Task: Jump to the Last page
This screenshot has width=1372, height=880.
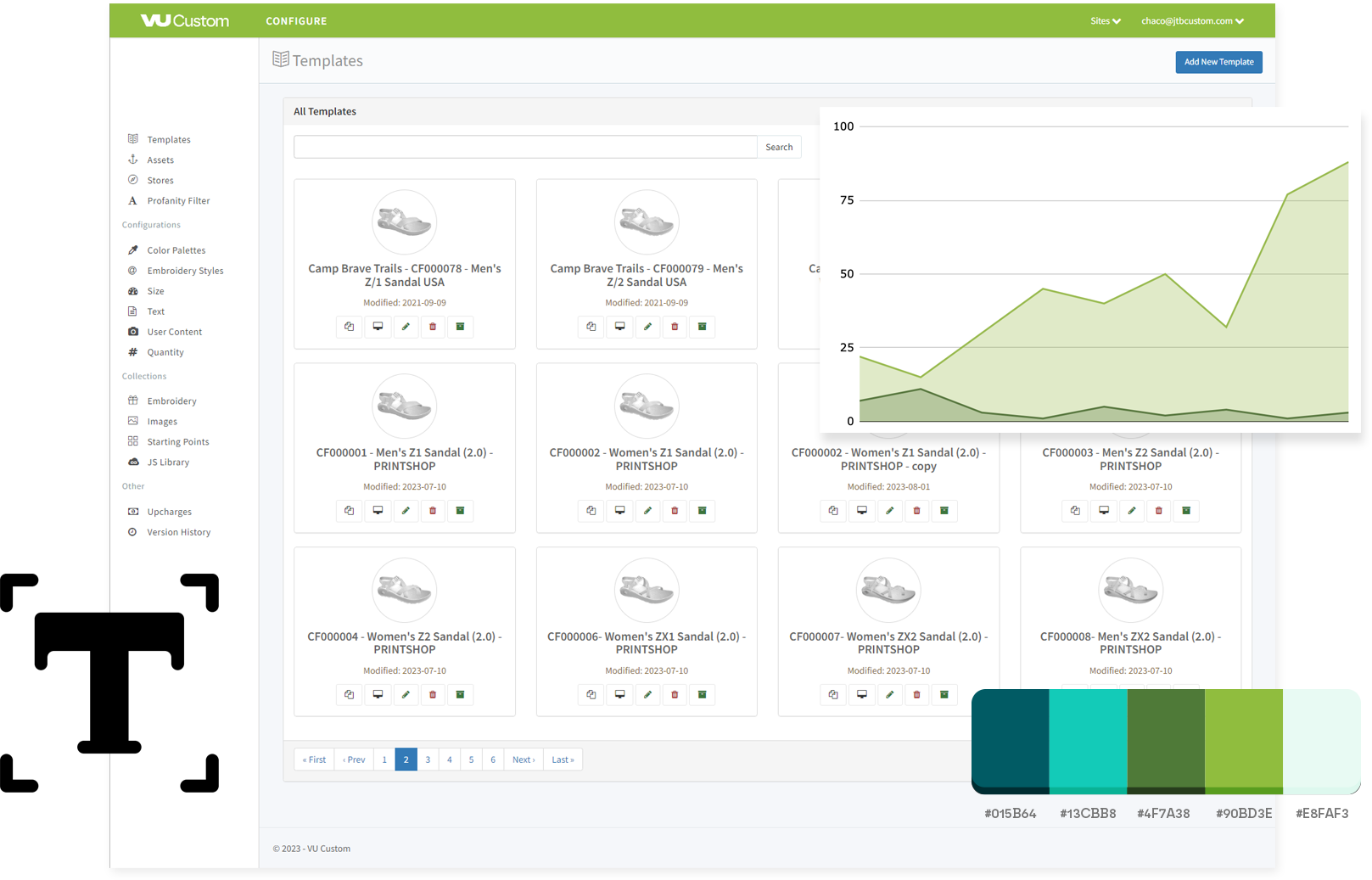Action: (x=563, y=759)
